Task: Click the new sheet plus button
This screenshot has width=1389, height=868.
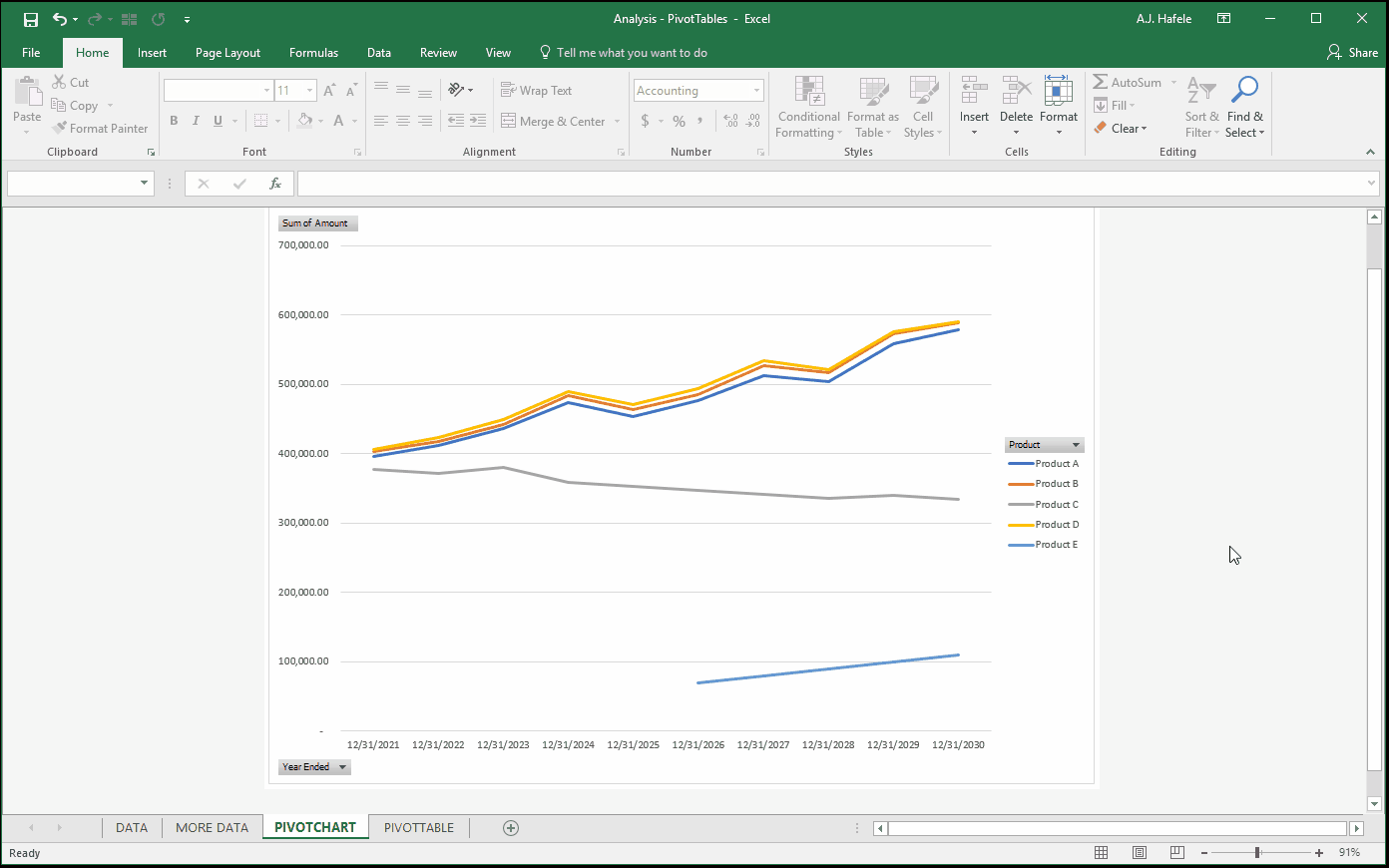Action: 511,828
